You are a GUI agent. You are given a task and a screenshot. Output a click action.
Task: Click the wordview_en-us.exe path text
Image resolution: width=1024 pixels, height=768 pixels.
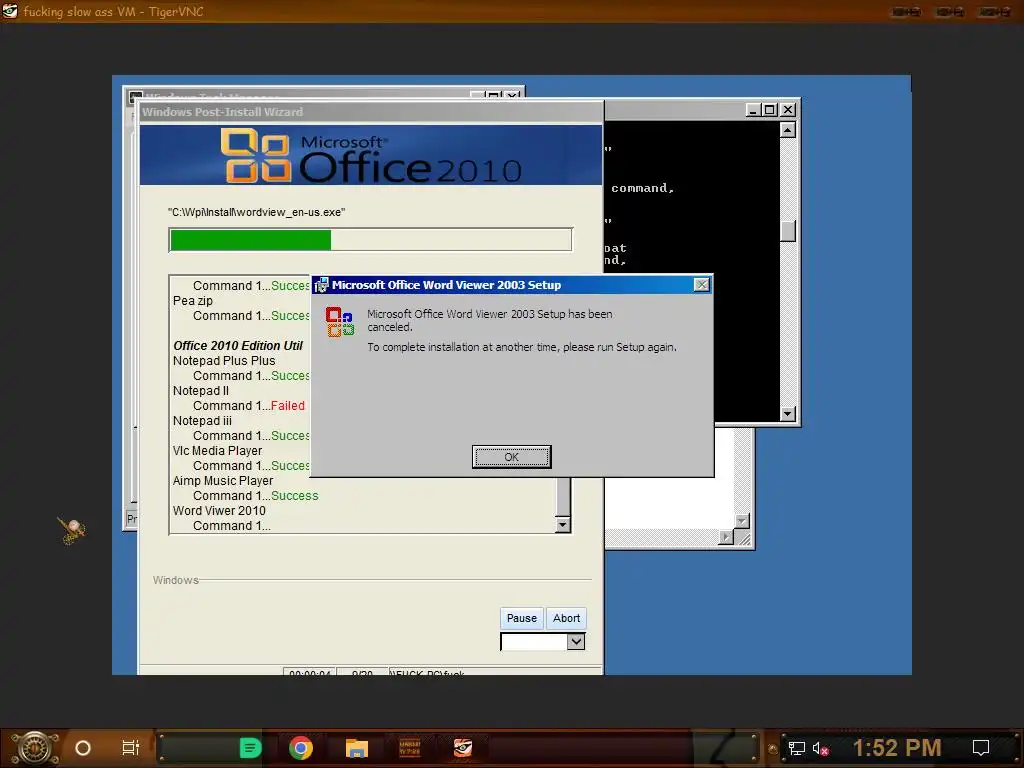pos(256,212)
